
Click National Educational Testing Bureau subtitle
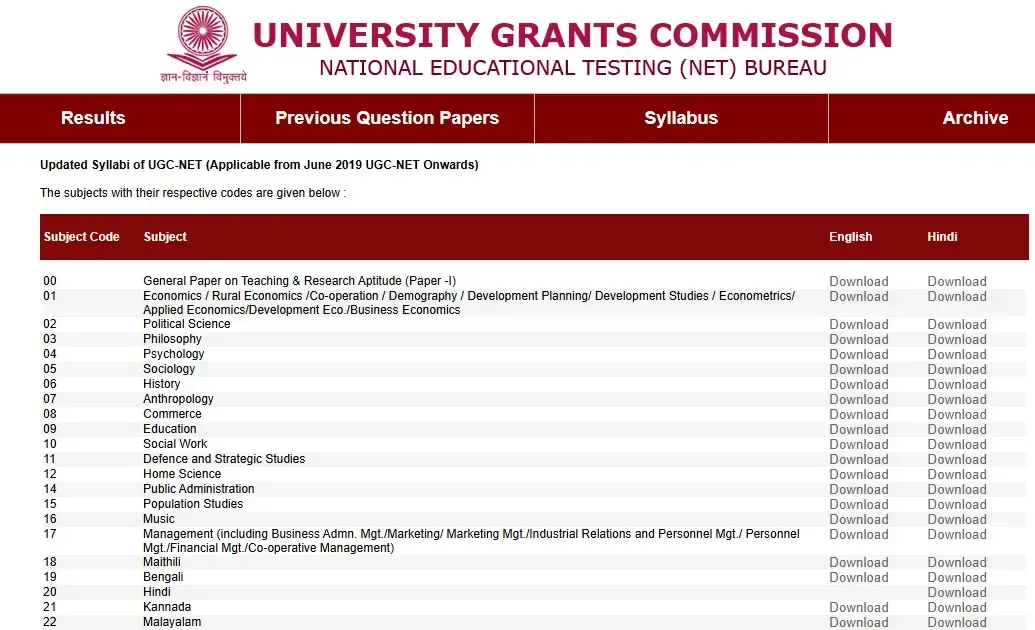pyautogui.click(x=573, y=68)
